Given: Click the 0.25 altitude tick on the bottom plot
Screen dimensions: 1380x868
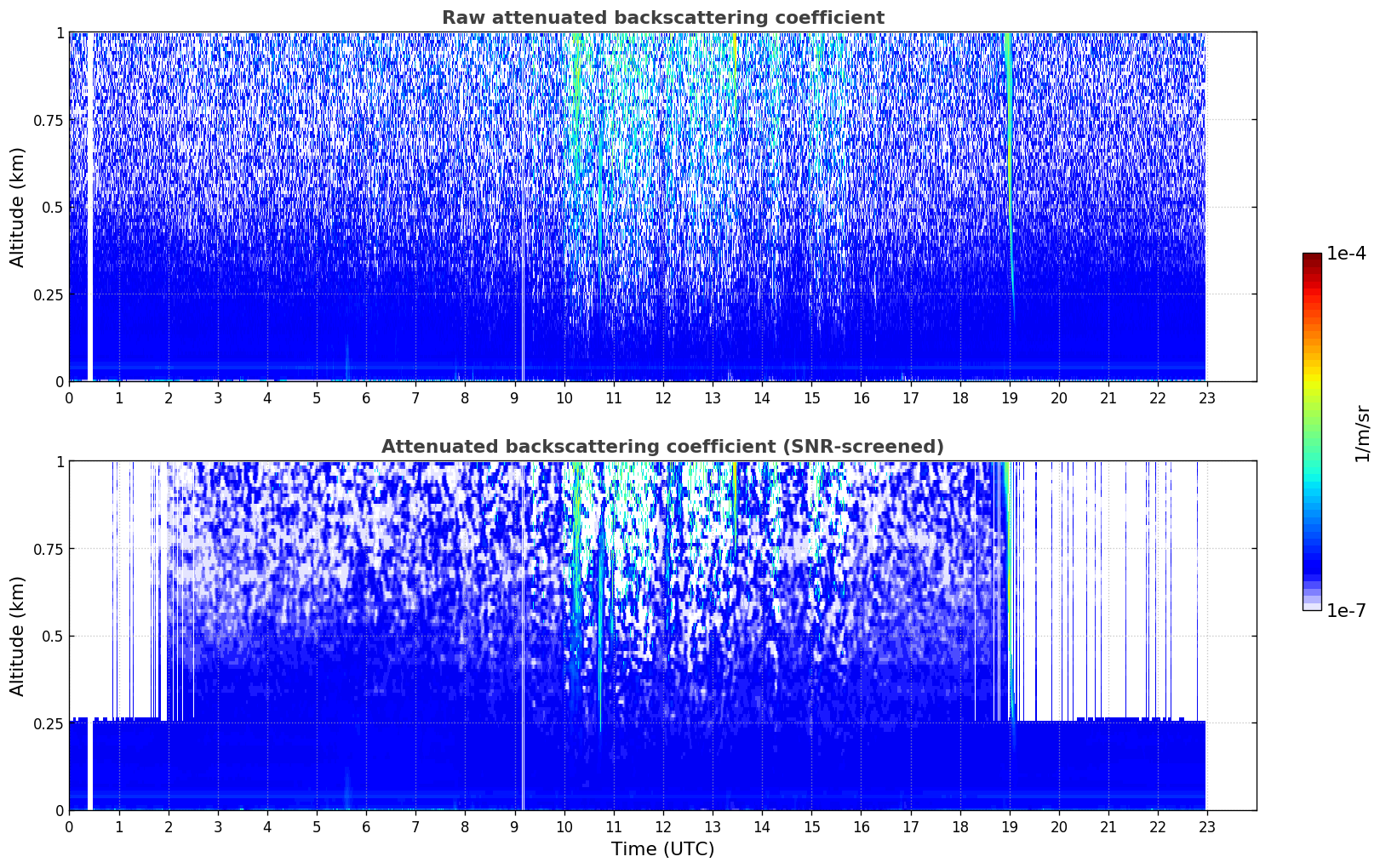Looking at the screenshot, I should 49,723.
